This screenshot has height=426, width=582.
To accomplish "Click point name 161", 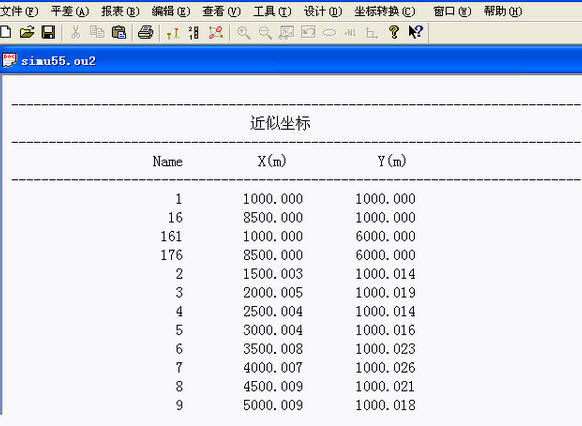I will tap(171, 236).
